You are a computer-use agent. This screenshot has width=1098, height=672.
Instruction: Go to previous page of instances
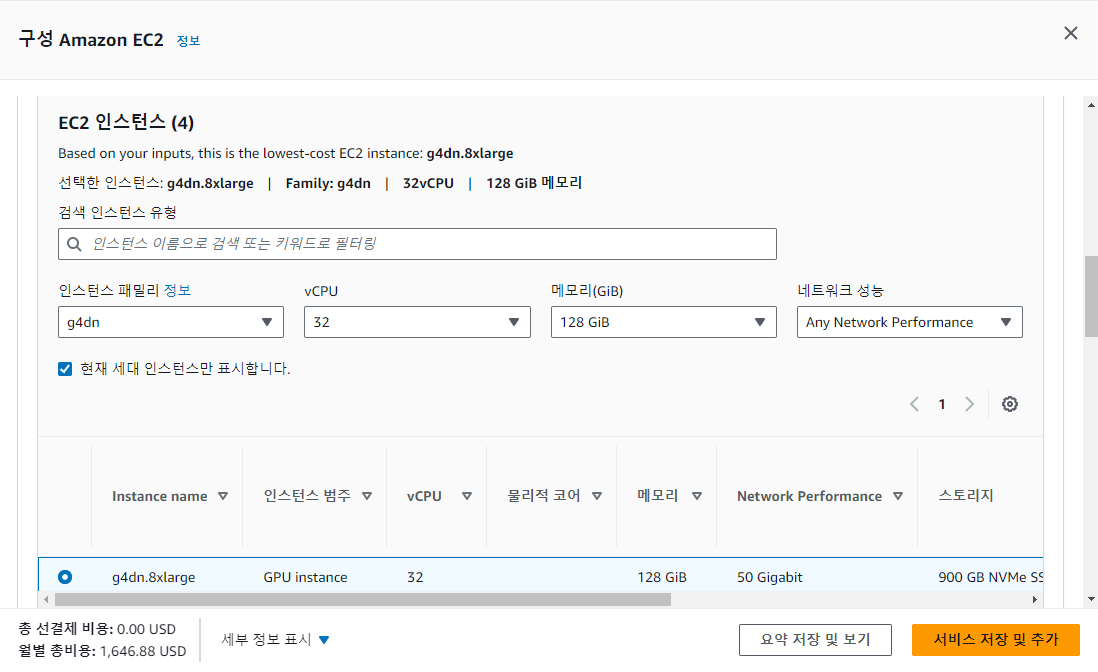(x=914, y=404)
